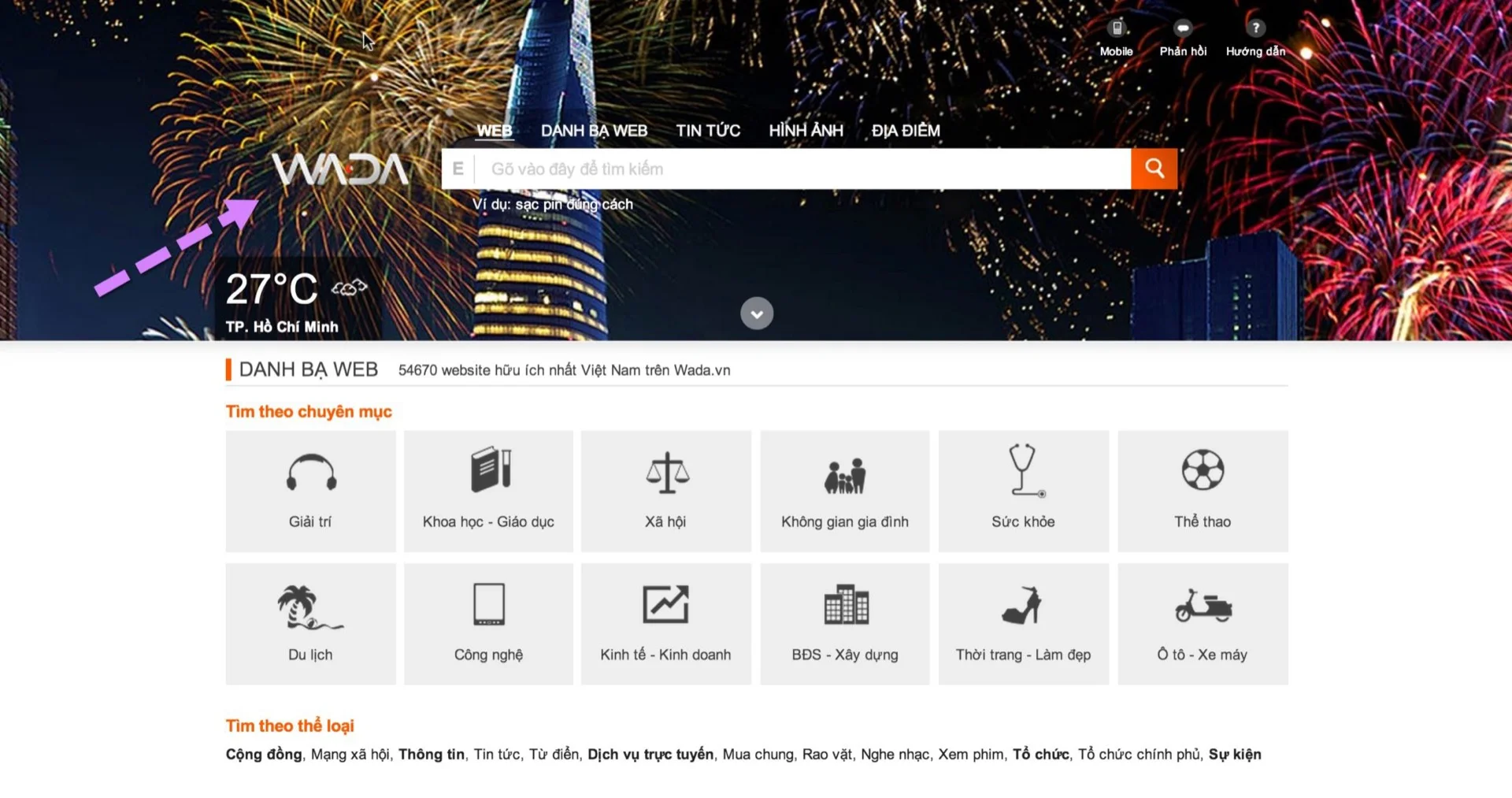Screen dimensions: 1512x798
Task: Open the Sức khỏe stethoscope category
Action: pos(1023,490)
